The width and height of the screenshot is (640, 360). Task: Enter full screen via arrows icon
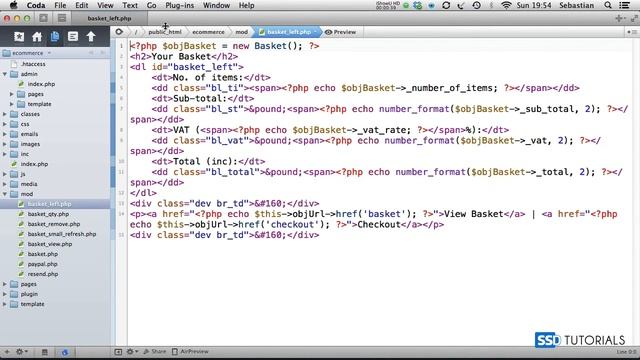[634, 18]
